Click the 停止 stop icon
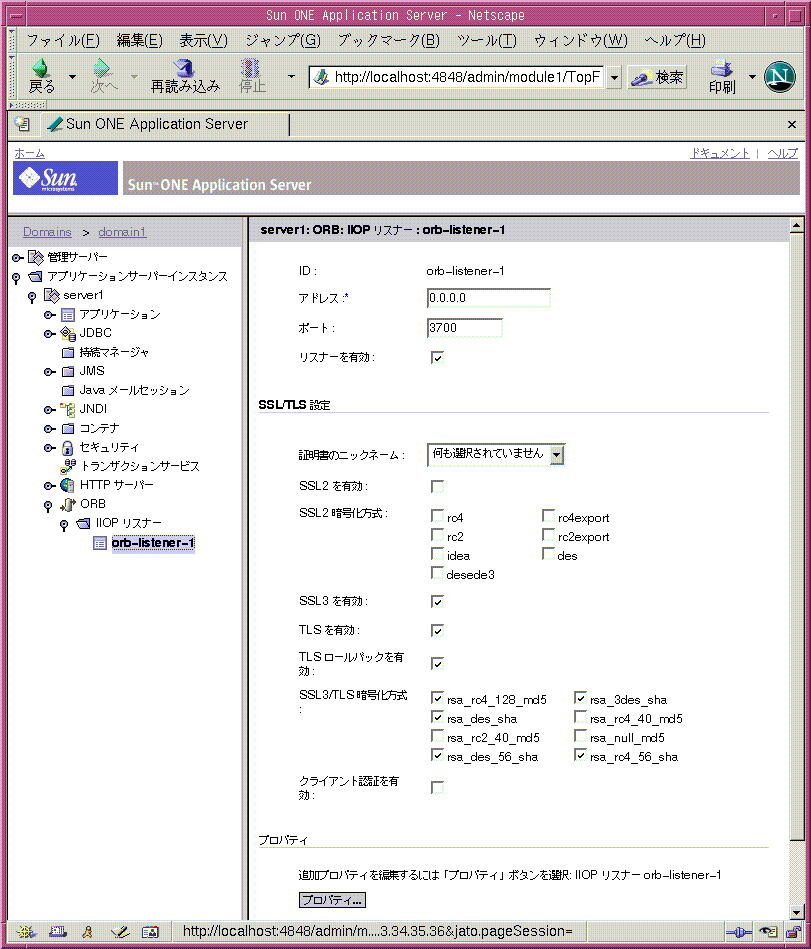The height and width of the screenshot is (949, 811). pyautogui.click(x=252, y=76)
